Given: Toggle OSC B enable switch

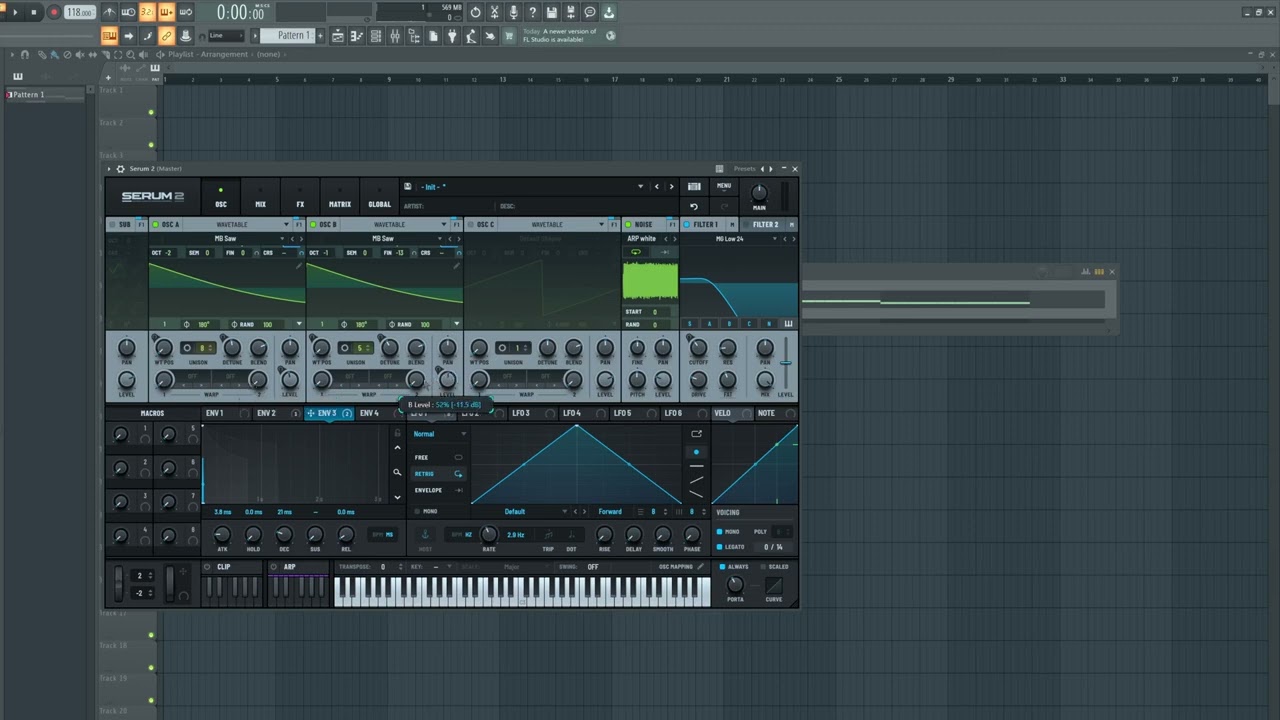Looking at the screenshot, I should (312, 225).
